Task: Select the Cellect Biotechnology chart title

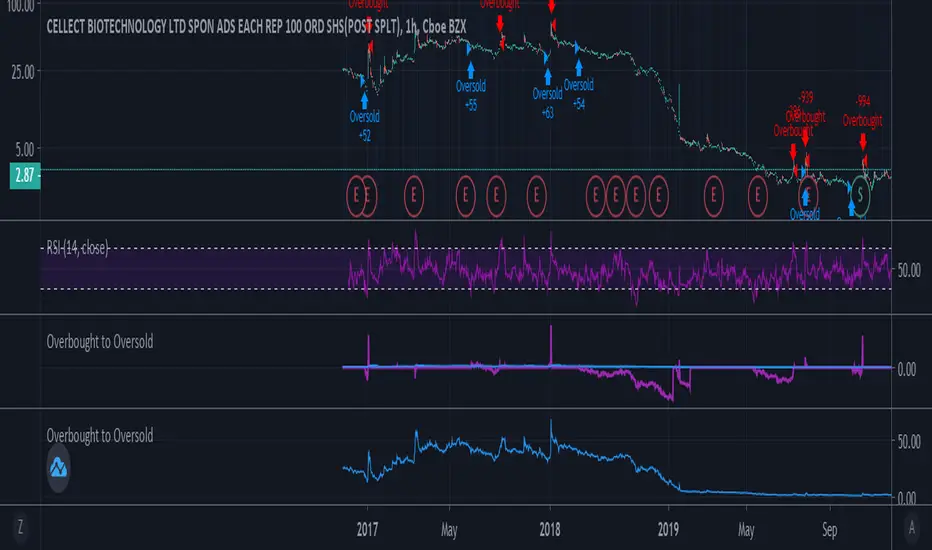Action: [256, 27]
